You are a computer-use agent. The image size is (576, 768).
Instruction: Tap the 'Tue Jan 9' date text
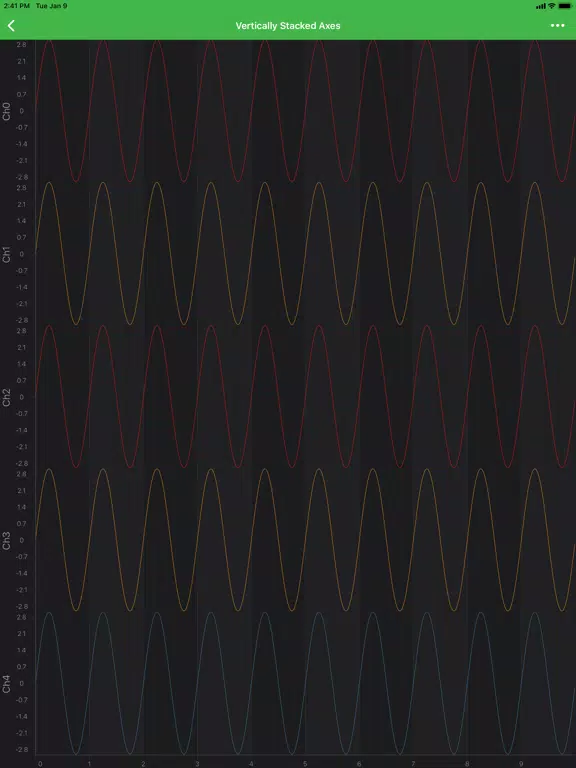tap(51, 6)
